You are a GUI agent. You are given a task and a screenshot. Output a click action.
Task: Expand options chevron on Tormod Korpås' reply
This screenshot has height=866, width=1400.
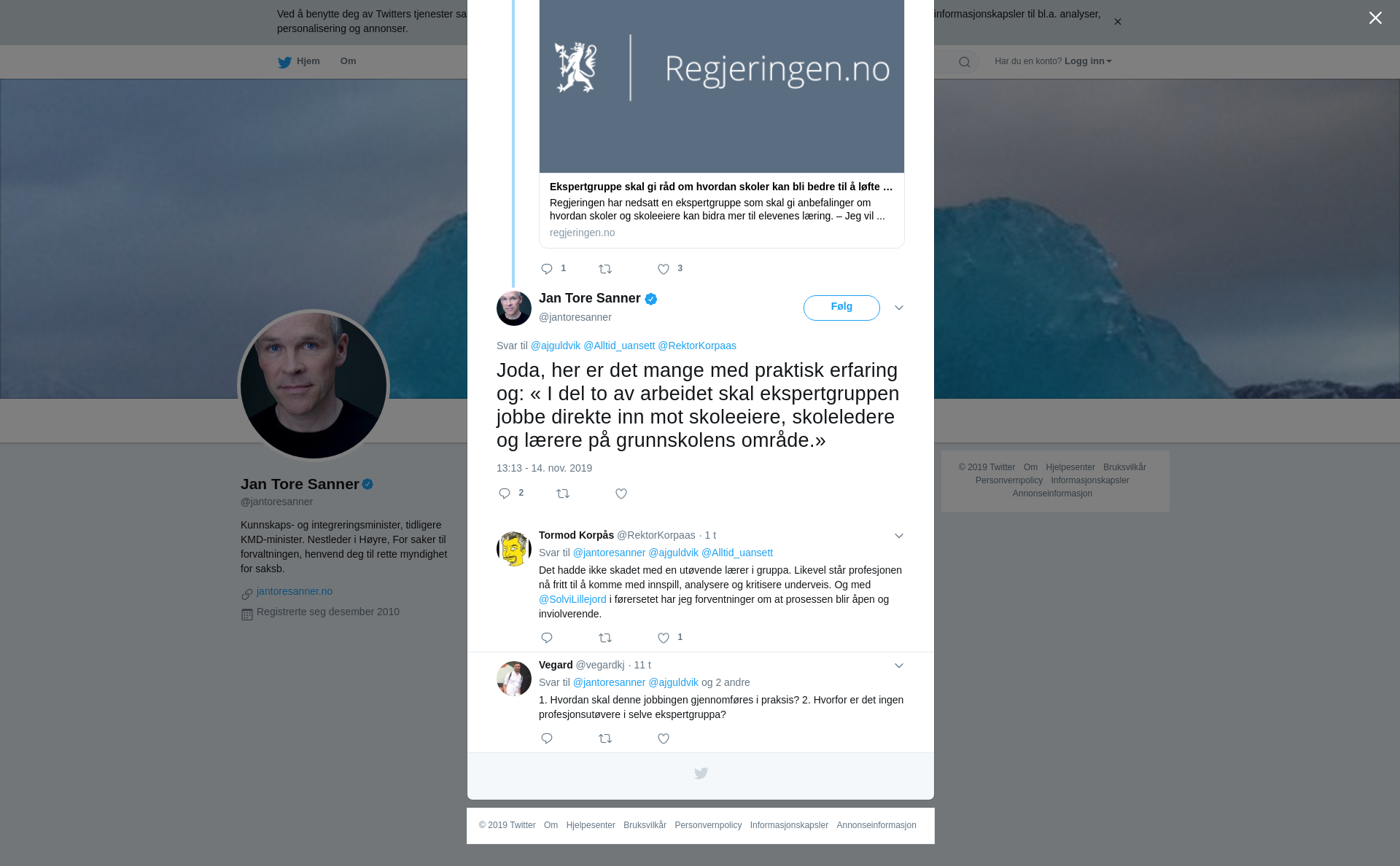[x=899, y=537]
